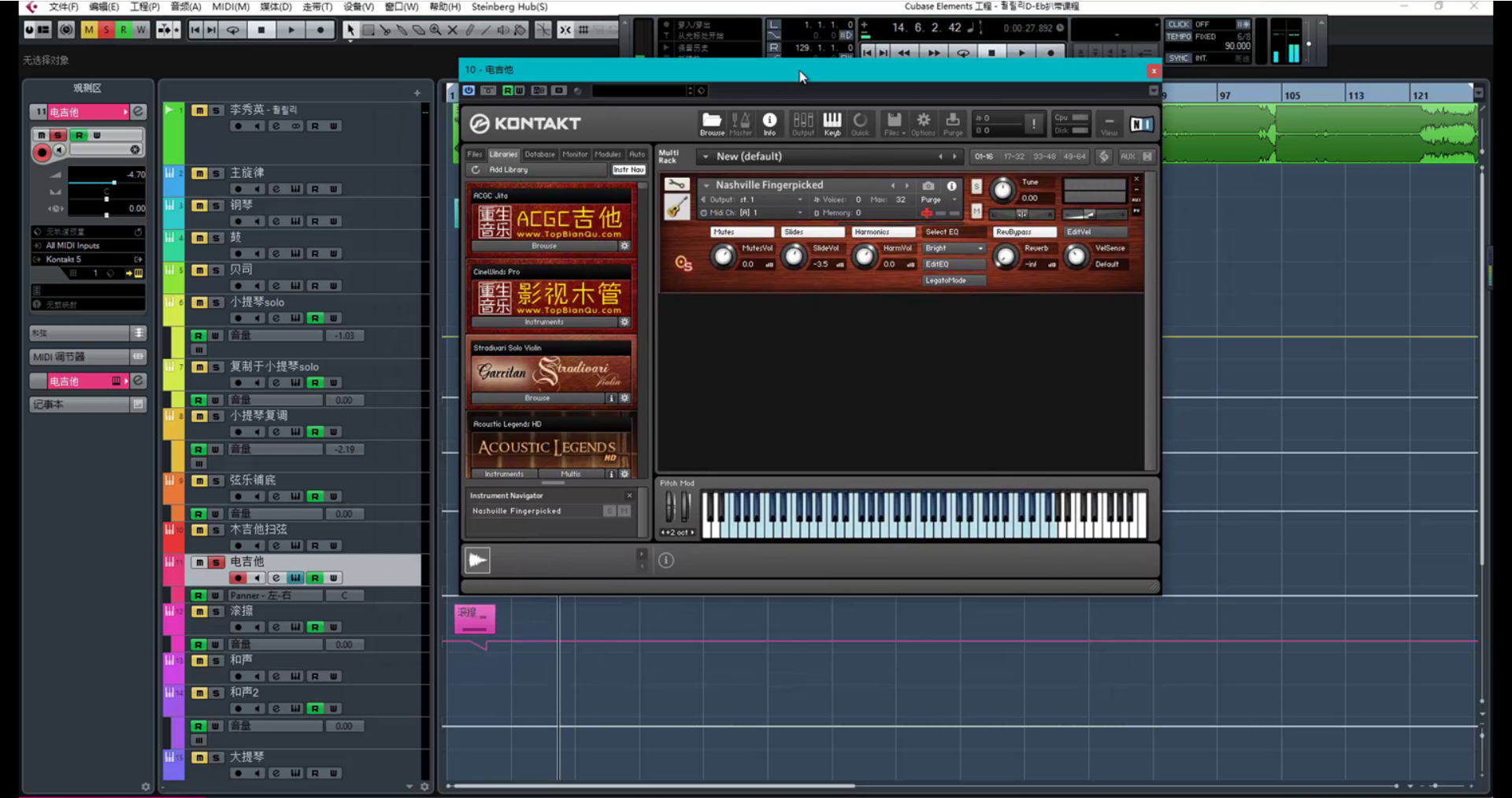The width and height of the screenshot is (1512, 798).
Task: Open the Bright EQ preset dropdown
Action: pyautogui.click(x=954, y=248)
